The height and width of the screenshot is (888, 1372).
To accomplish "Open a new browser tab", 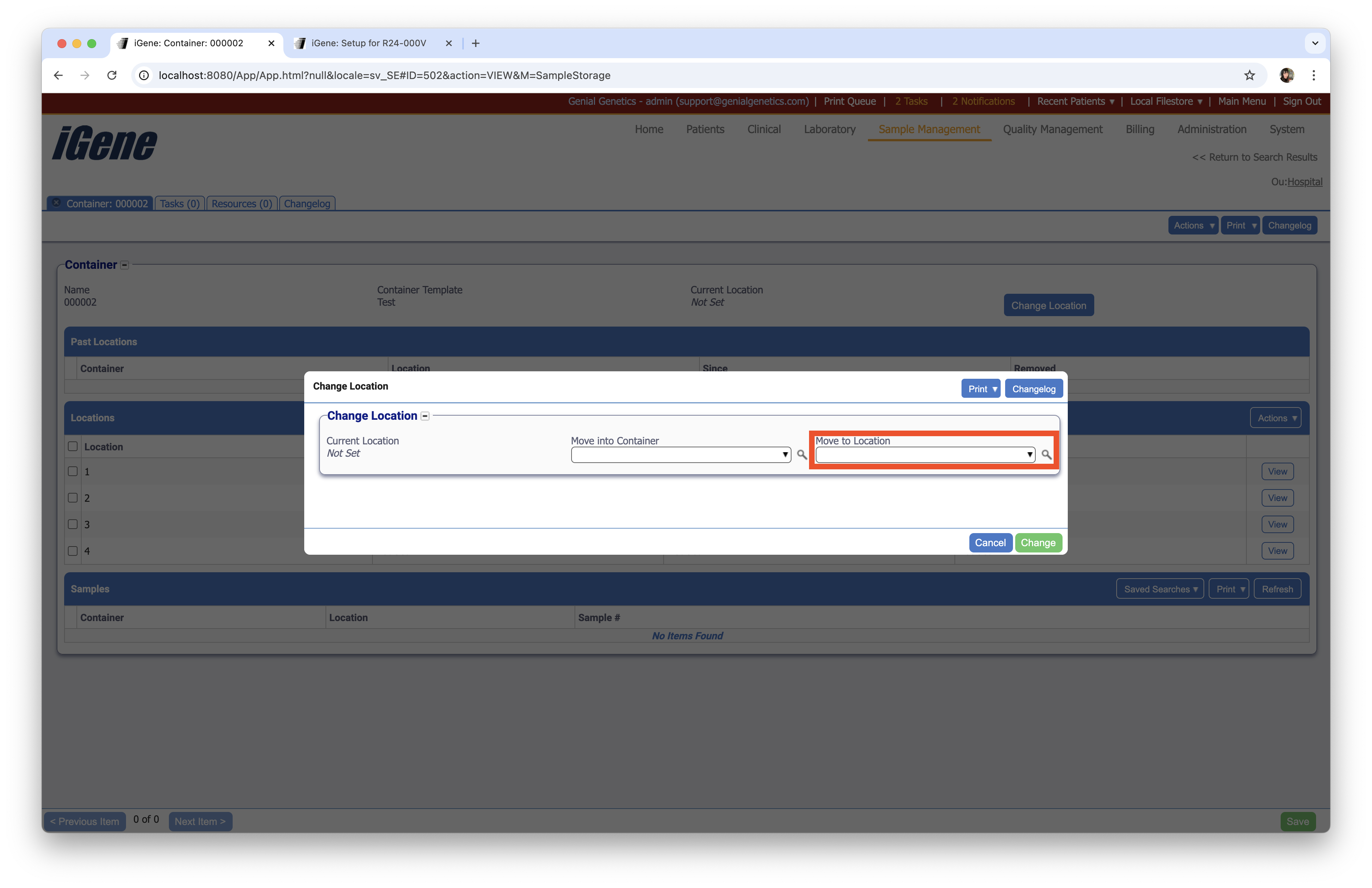I will tap(476, 43).
